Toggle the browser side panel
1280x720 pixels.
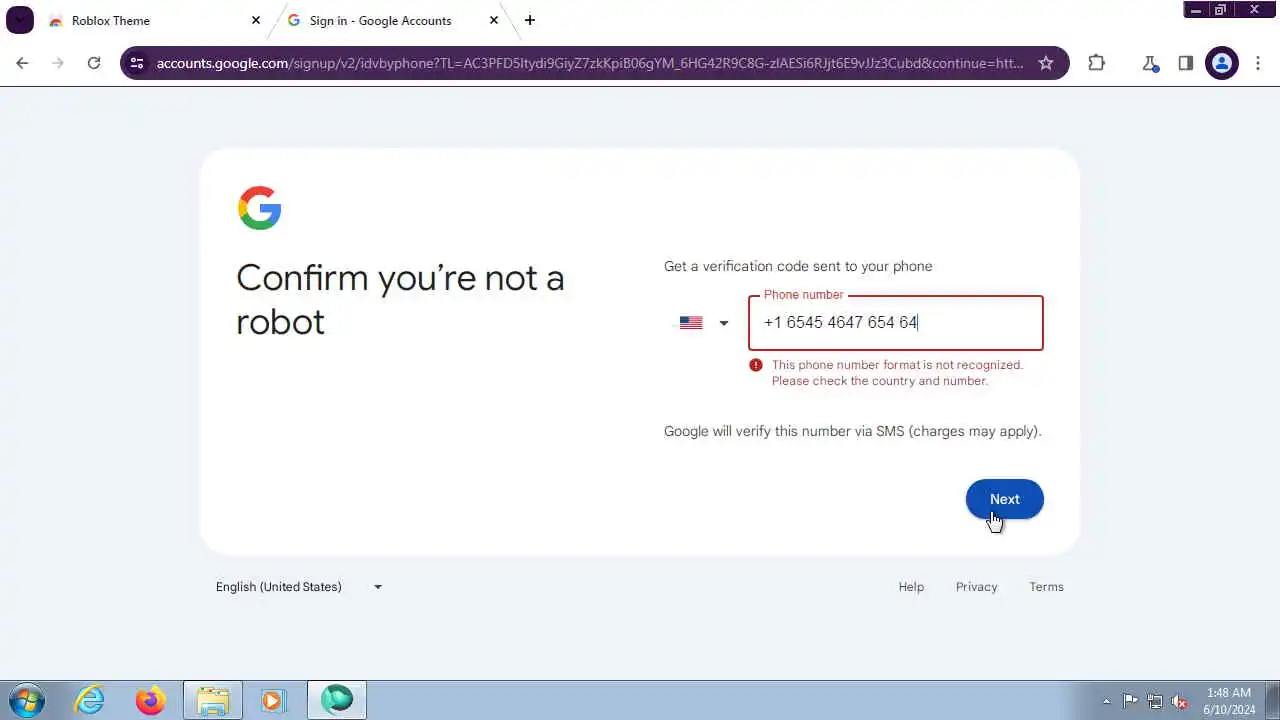coord(1186,63)
